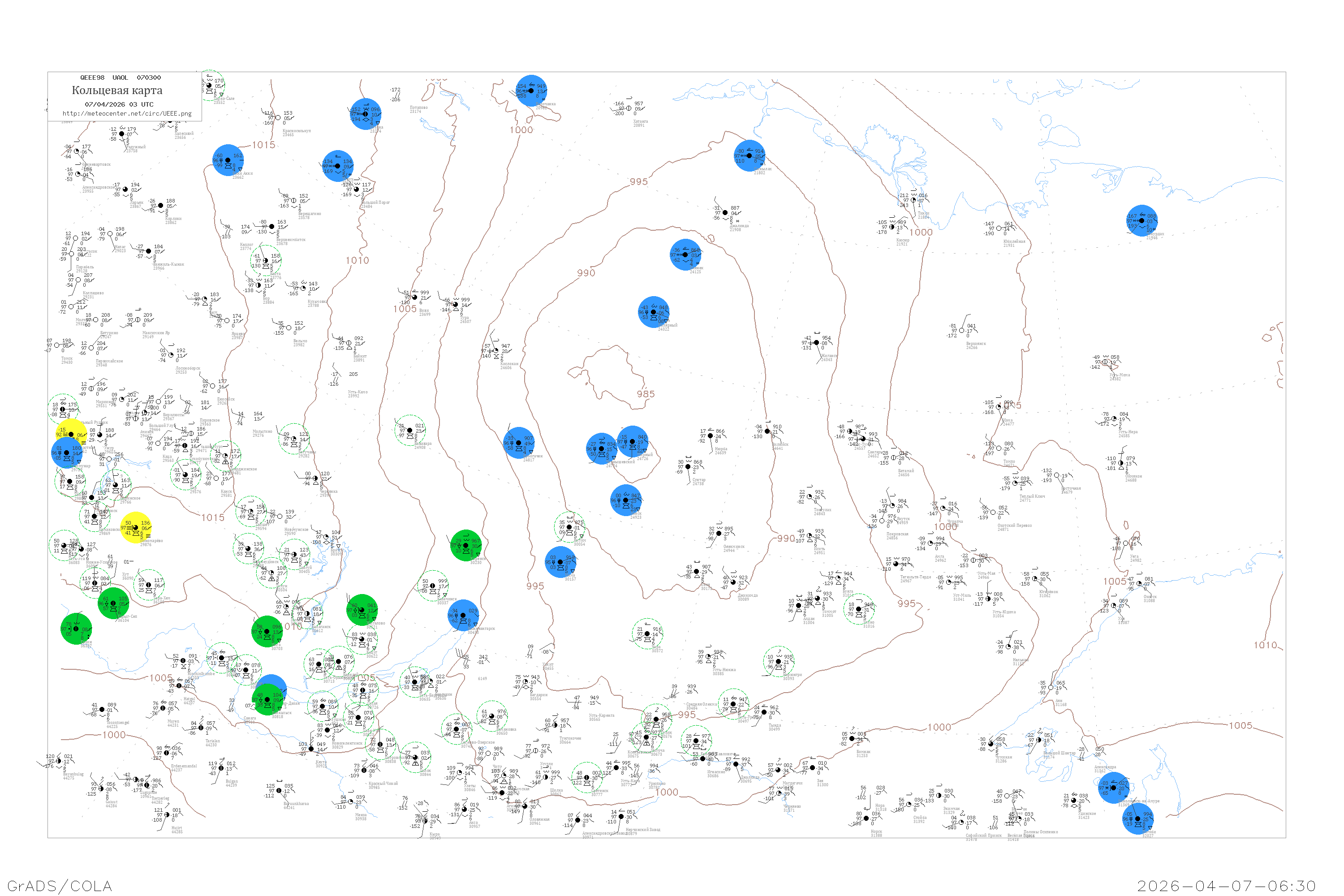The width and height of the screenshot is (1344, 896).
Task: Click the blue station marker at Полярный 24322
Action: 654,312
